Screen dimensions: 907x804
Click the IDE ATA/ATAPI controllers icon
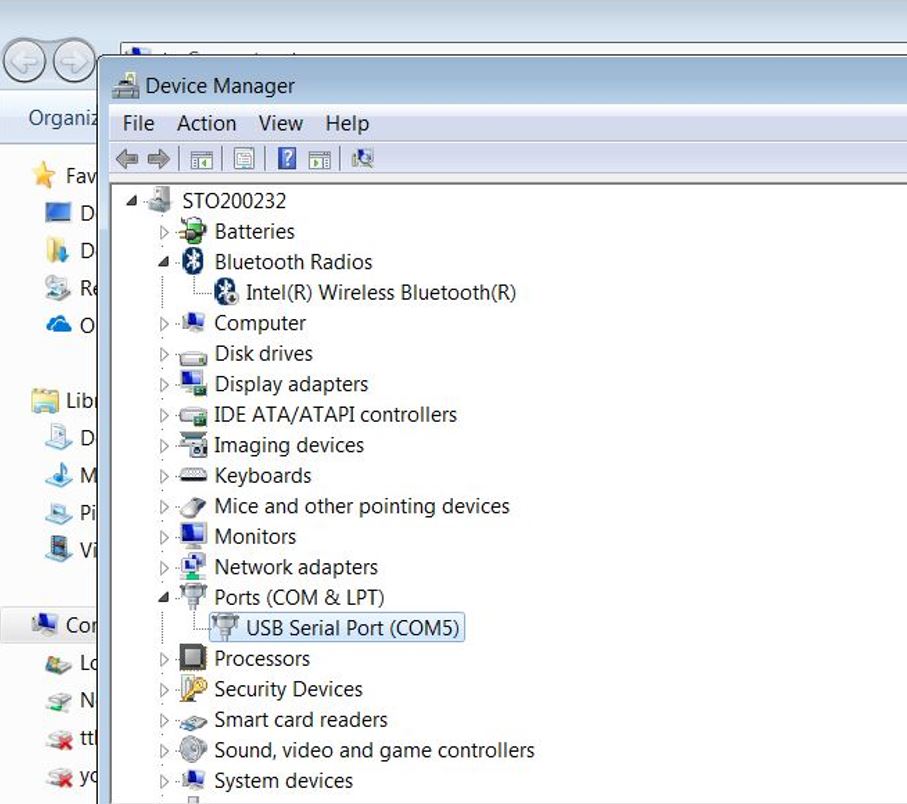pyautogui.click(x=193, y=416)
